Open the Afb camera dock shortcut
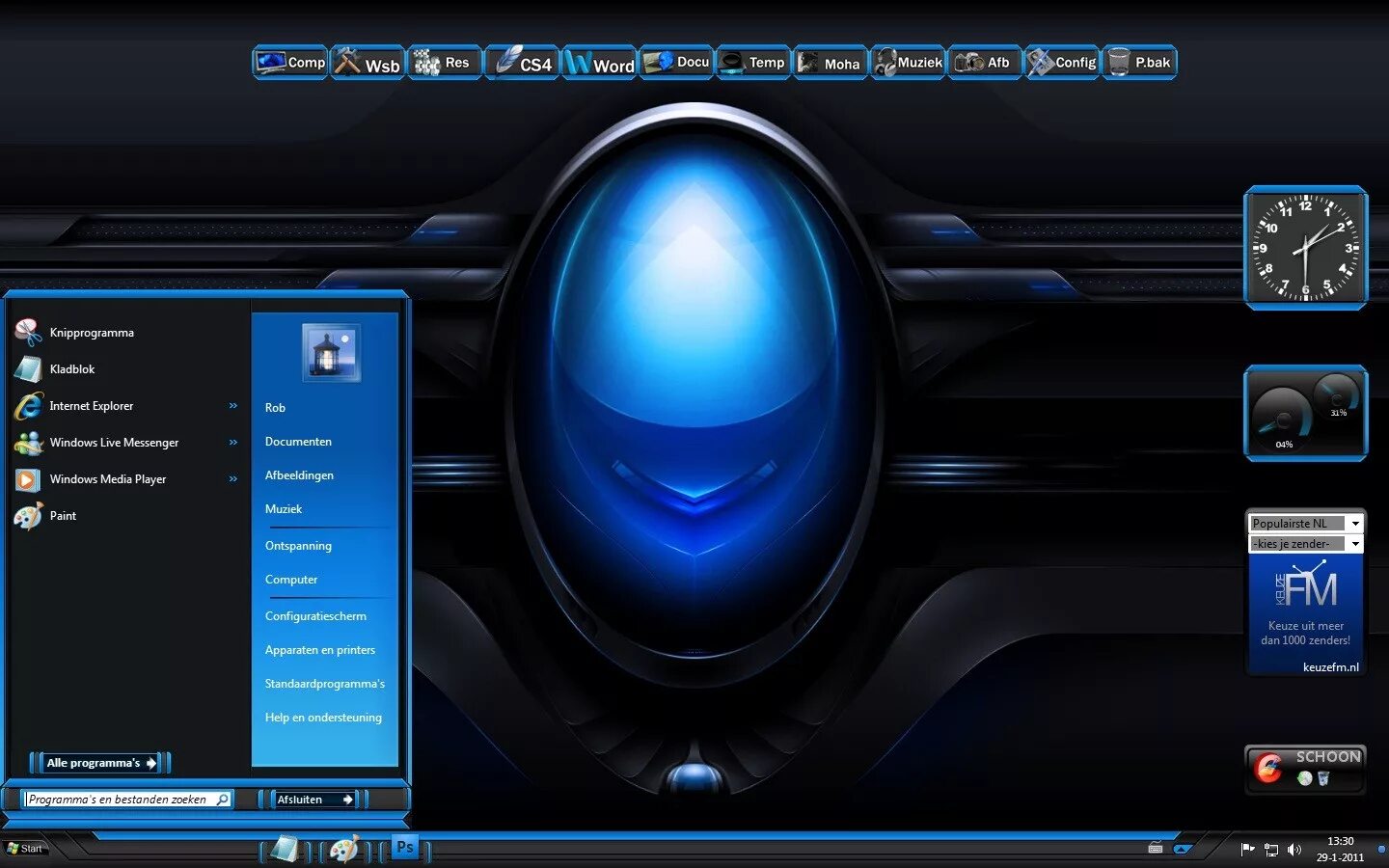The image size is (1389, 868). [985, 63]
